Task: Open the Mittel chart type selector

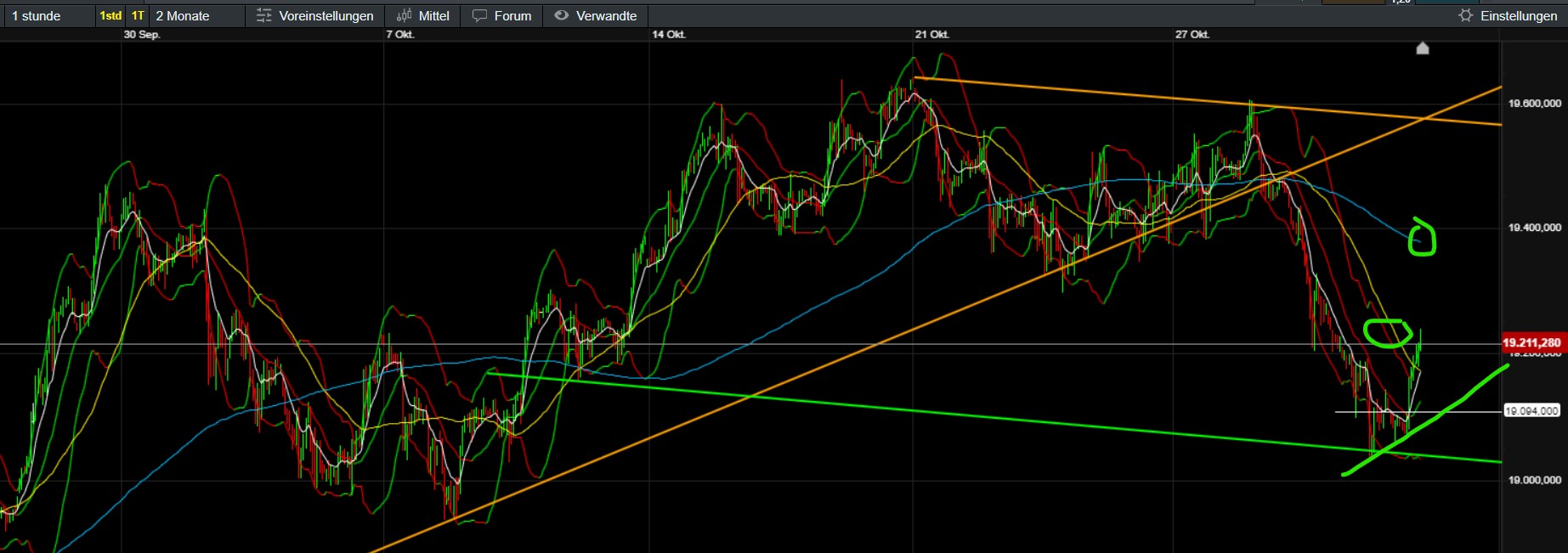Action: (422, 16)
